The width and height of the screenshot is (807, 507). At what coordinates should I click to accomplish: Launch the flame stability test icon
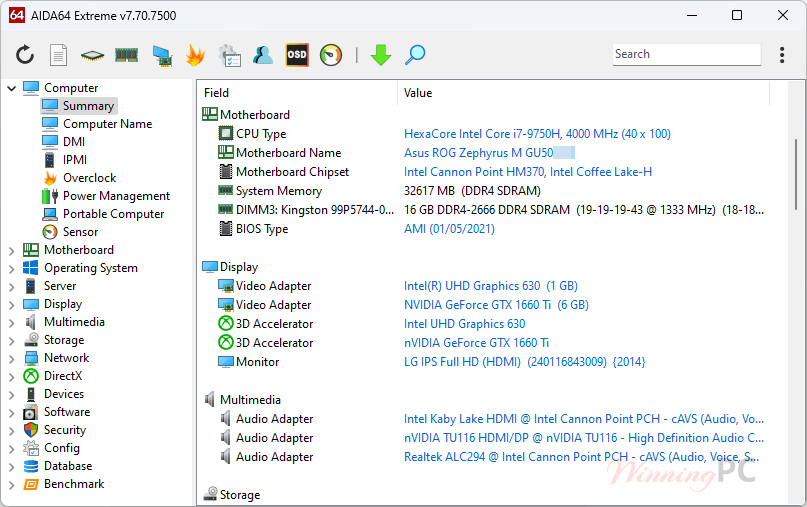click(x=195, y=55)
